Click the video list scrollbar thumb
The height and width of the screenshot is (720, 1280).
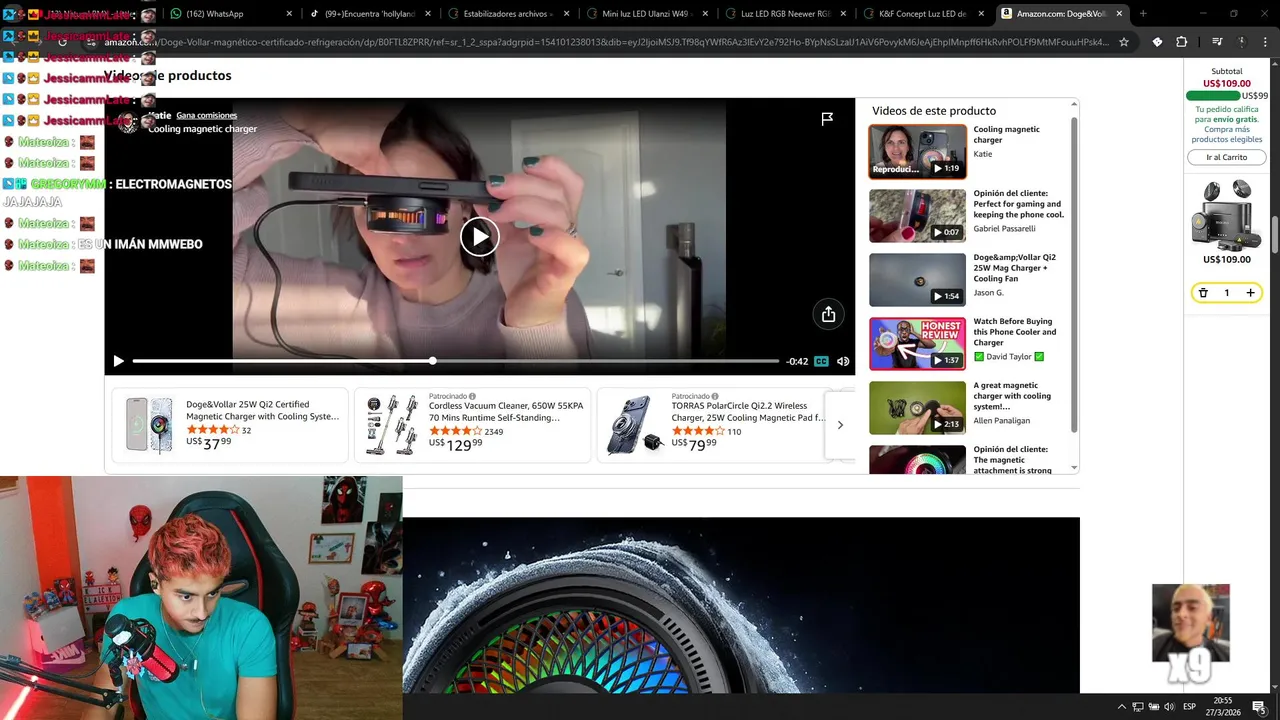point(1075,275)
